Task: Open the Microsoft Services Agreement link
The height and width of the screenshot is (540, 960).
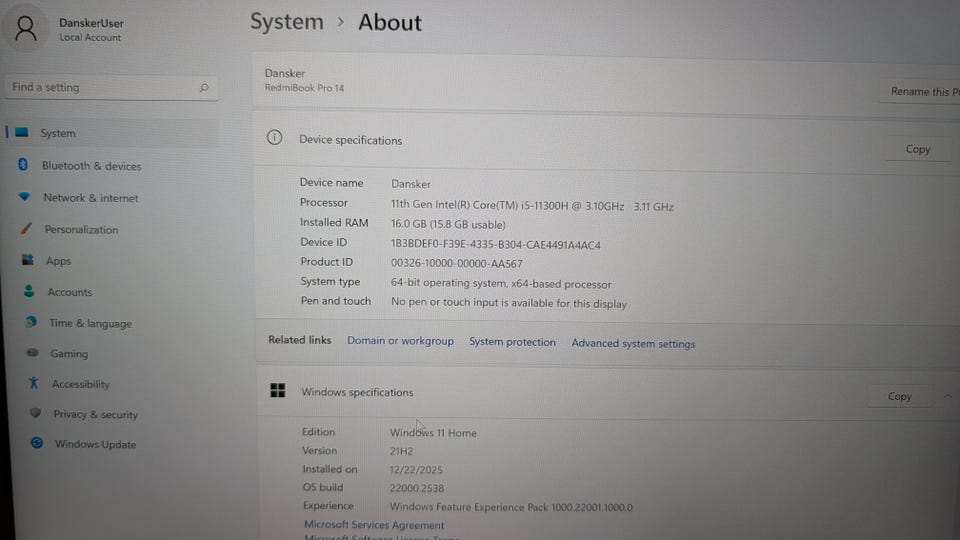Action: [x=374, y=525]
